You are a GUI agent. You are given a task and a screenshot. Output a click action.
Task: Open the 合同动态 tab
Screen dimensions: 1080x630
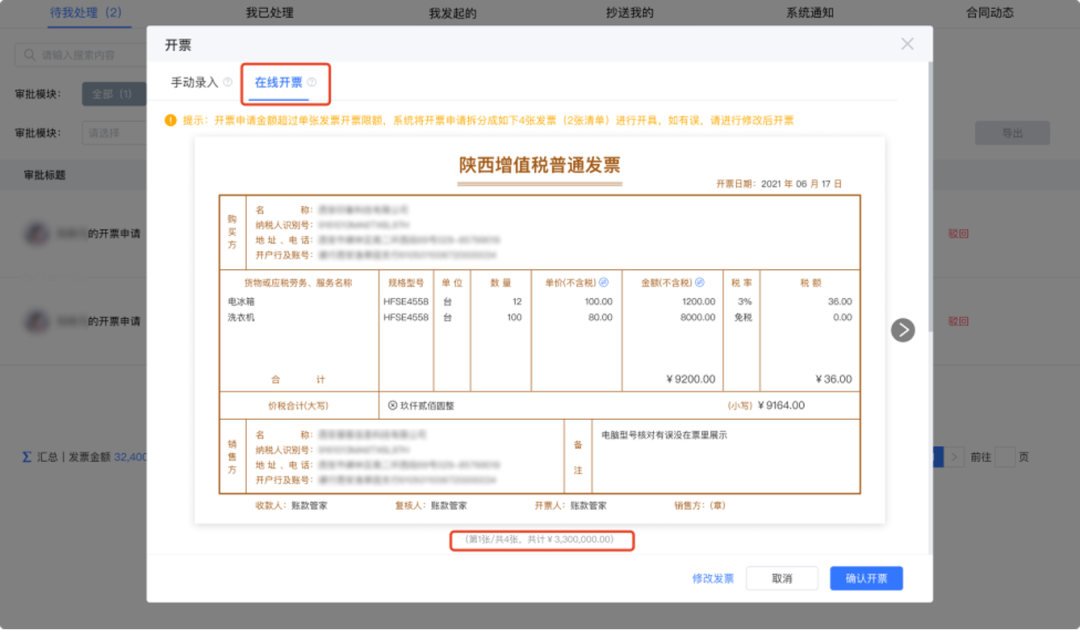[x=990, y=13]
